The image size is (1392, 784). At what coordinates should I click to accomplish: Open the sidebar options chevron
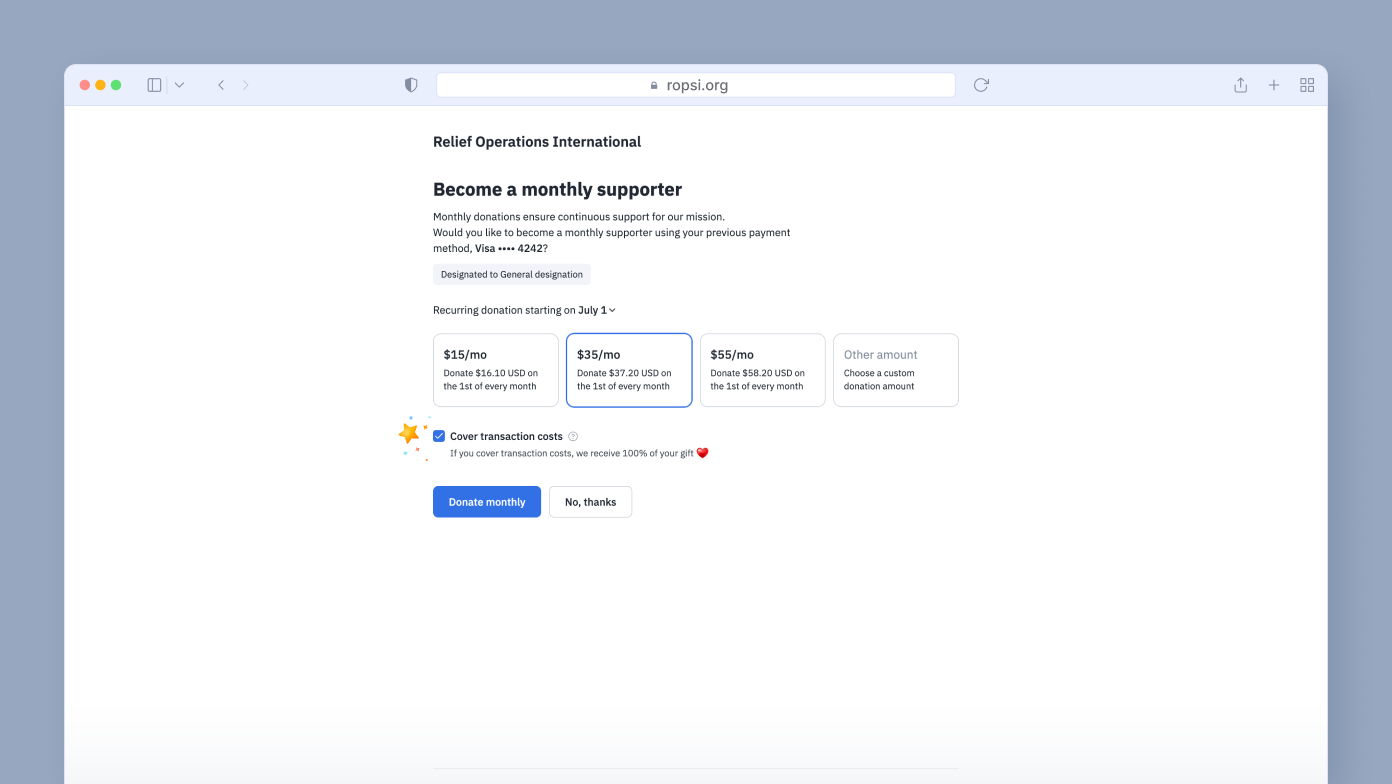pos(179,85)
